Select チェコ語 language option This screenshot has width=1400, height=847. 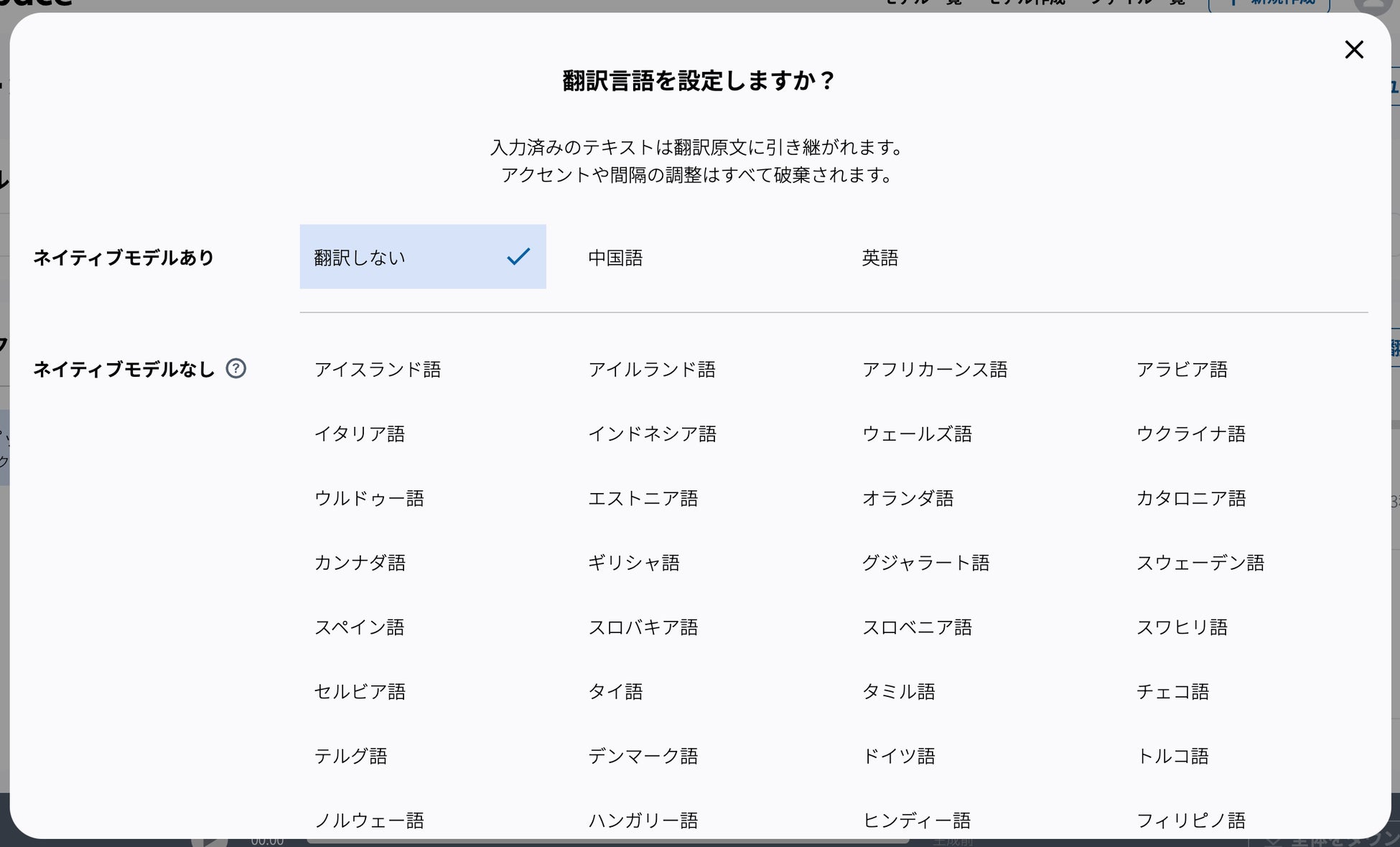[x=1172, y=691]
